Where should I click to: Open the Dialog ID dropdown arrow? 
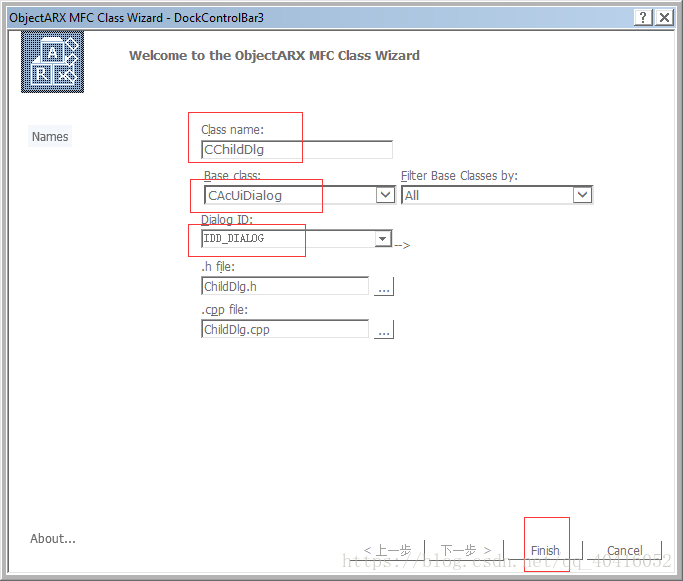(x=383, y=238)
